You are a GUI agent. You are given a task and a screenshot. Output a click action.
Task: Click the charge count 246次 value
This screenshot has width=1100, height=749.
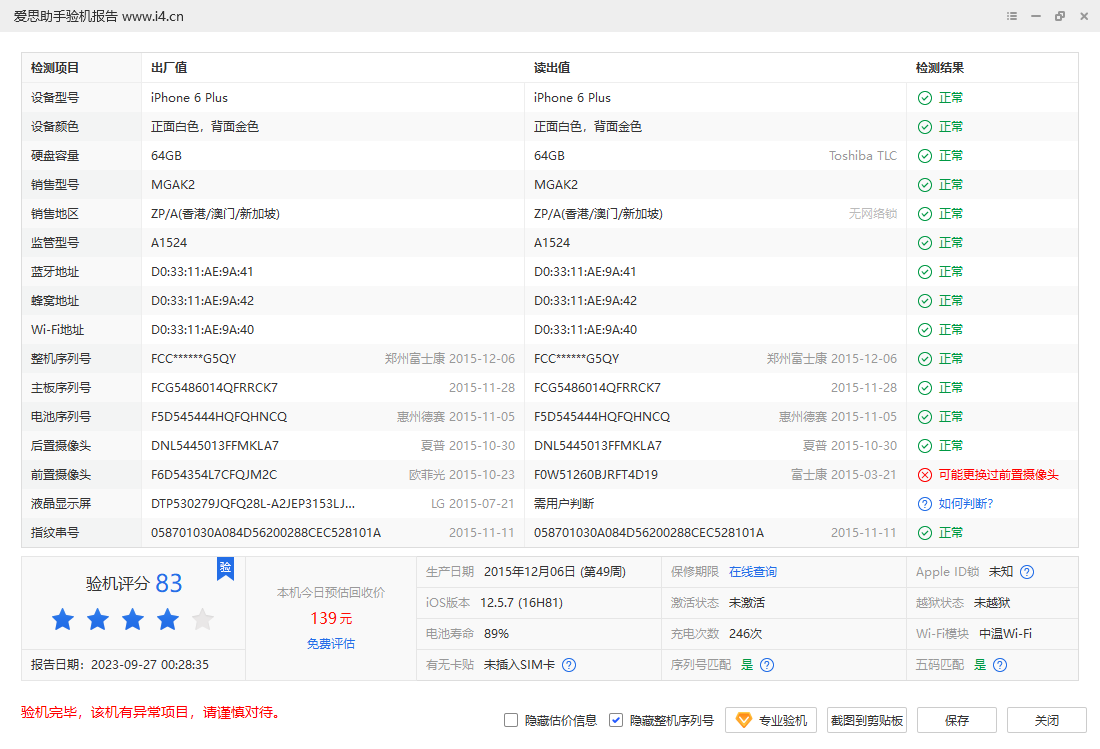pyautogui.click(x=745, y=634)
